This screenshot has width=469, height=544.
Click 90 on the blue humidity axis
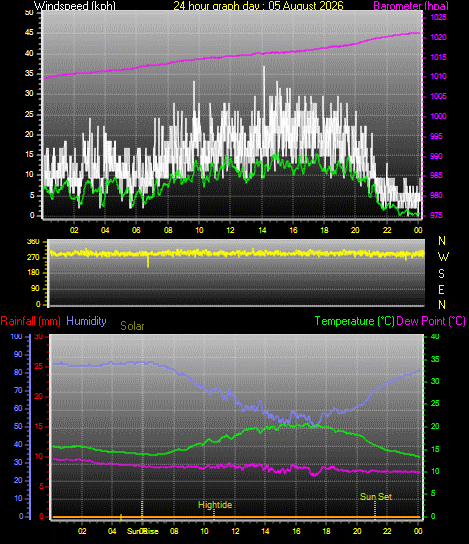[18, 355]
